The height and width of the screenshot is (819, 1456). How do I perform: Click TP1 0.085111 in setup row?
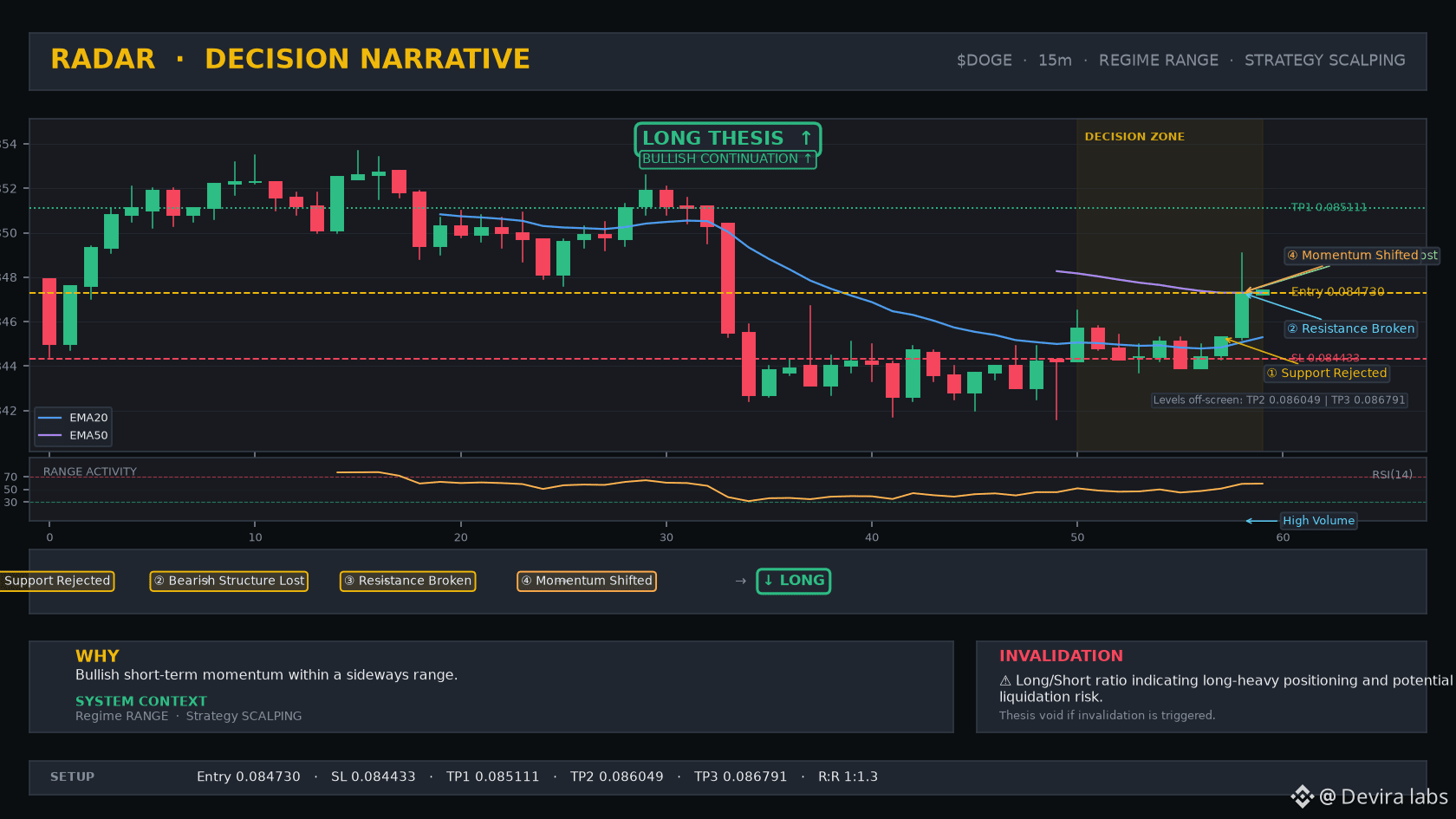pyautogui.click(x=492, y=777)
